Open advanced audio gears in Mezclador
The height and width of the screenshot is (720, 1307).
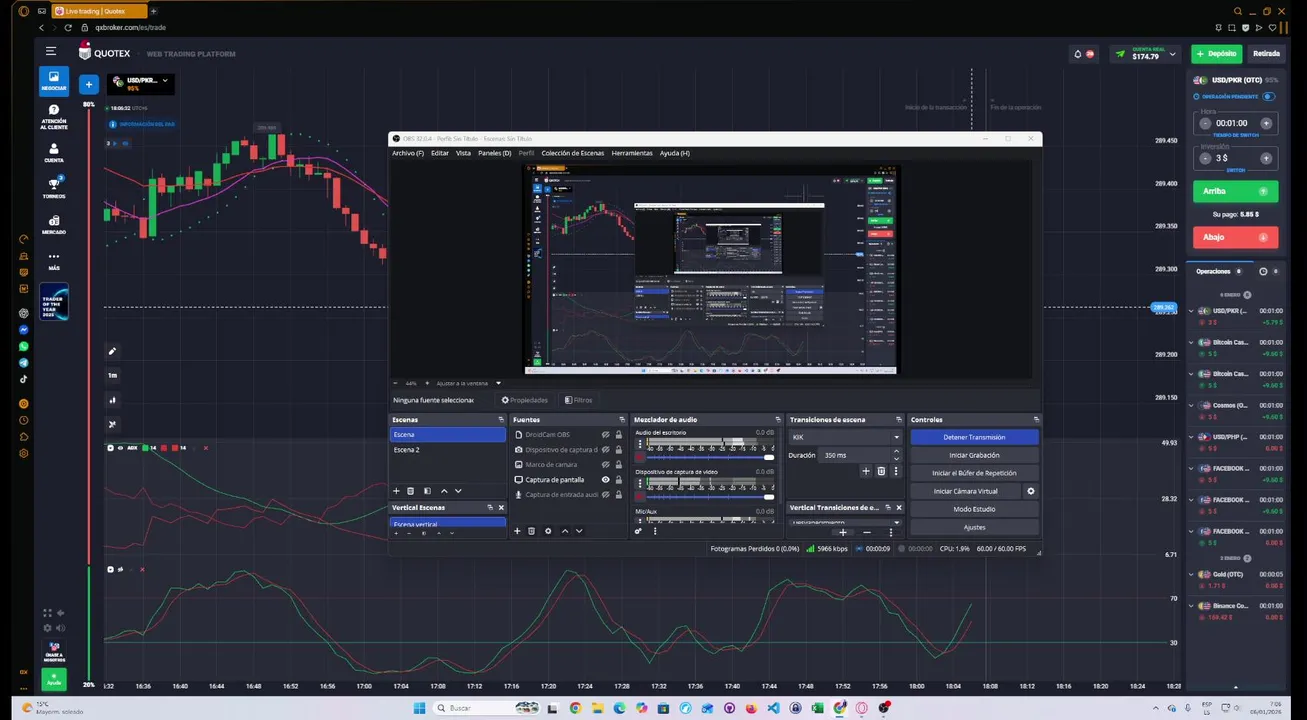click(638, 531)
